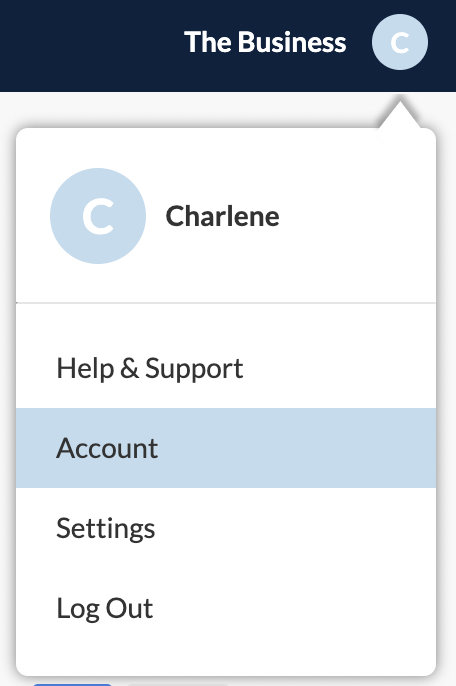Click Charlene's large profile avatar circle
This screenshot has height=686, width=456.
(98, 216)
